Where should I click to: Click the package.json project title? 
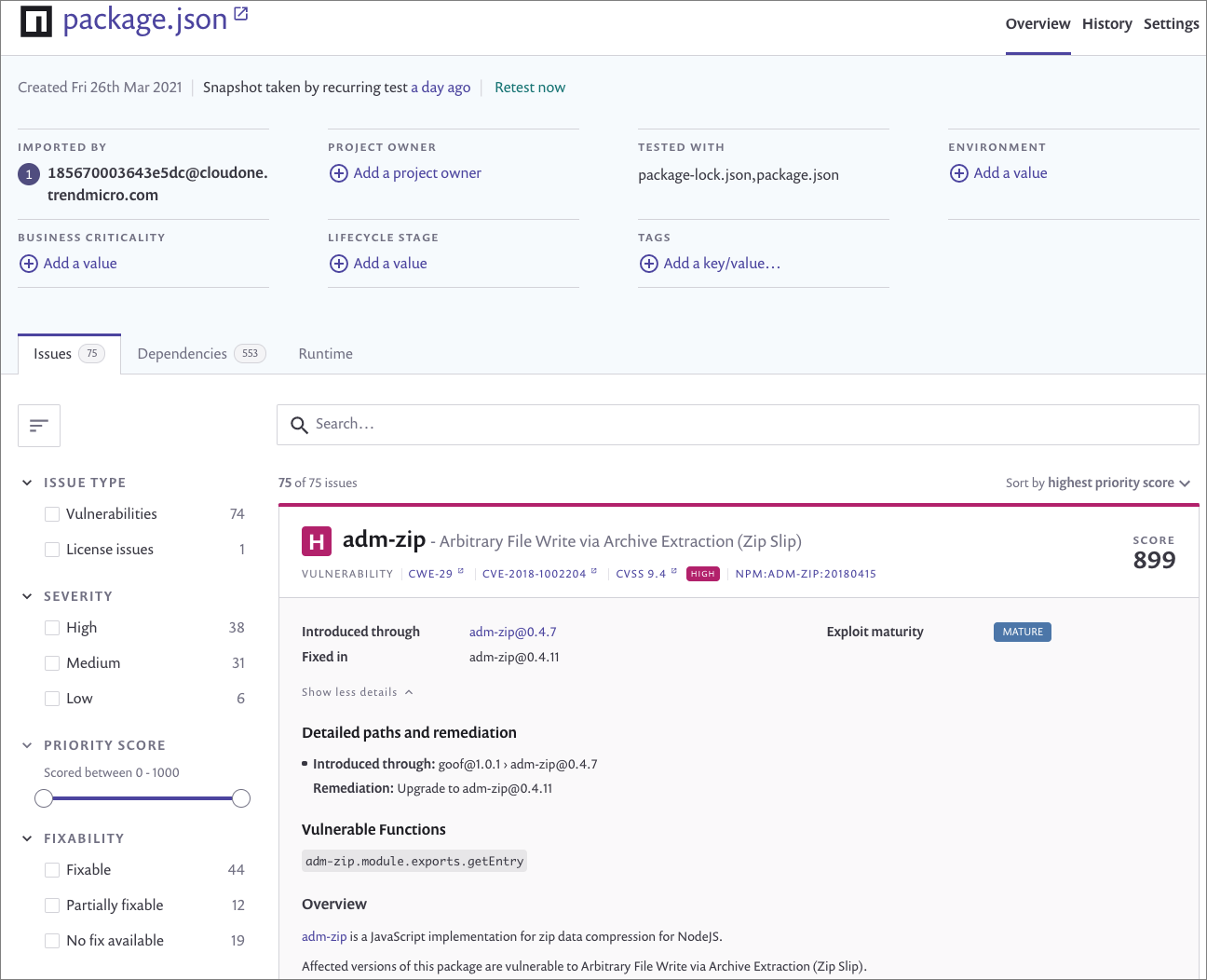(x=145, y=20)
